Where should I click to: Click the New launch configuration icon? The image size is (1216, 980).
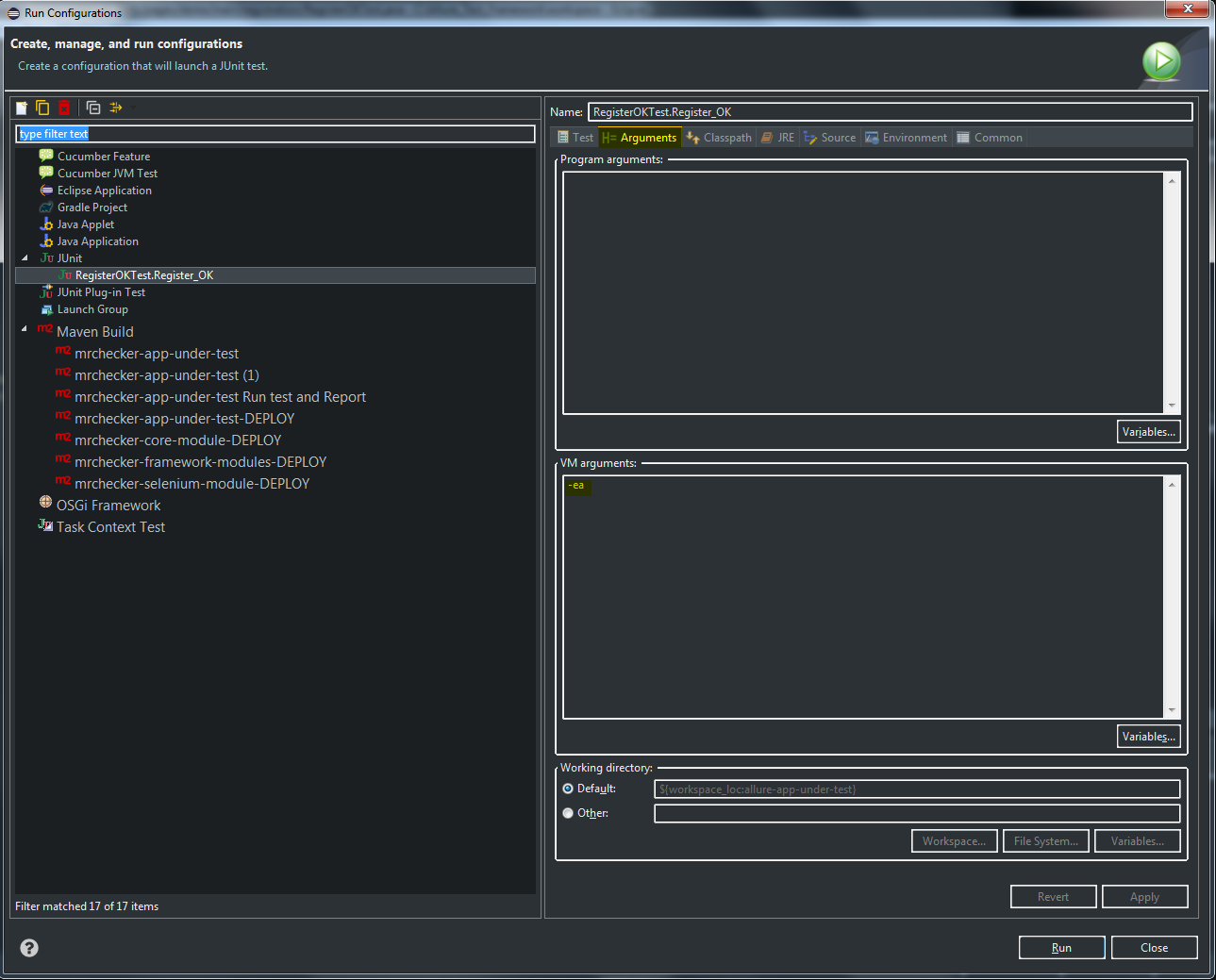tap(22, 108)
